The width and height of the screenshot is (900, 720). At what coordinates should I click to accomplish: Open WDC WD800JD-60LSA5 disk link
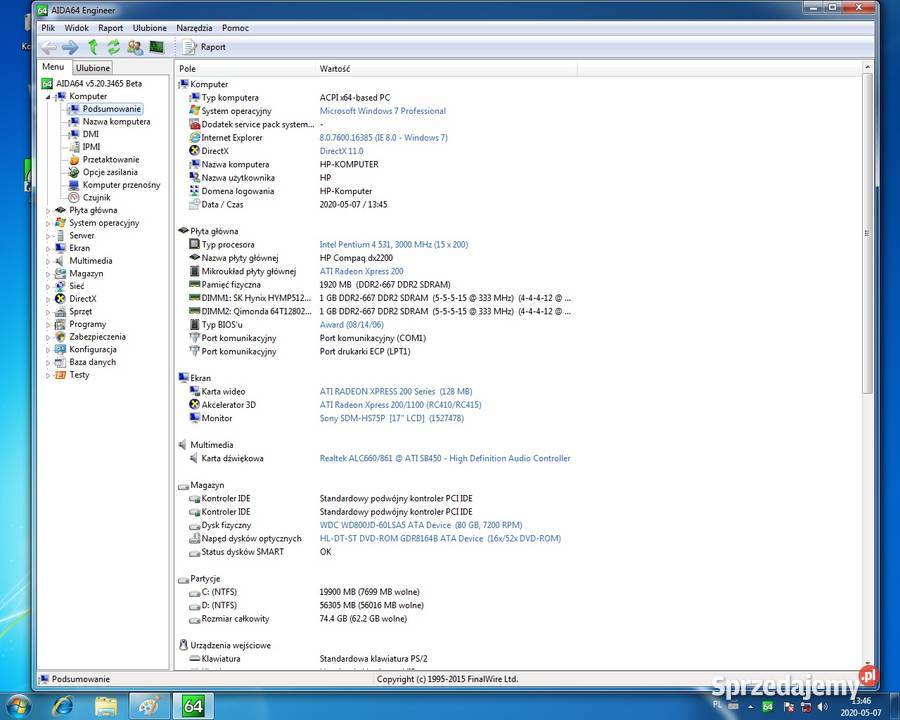pyautogui.click(x=421, y=525)
